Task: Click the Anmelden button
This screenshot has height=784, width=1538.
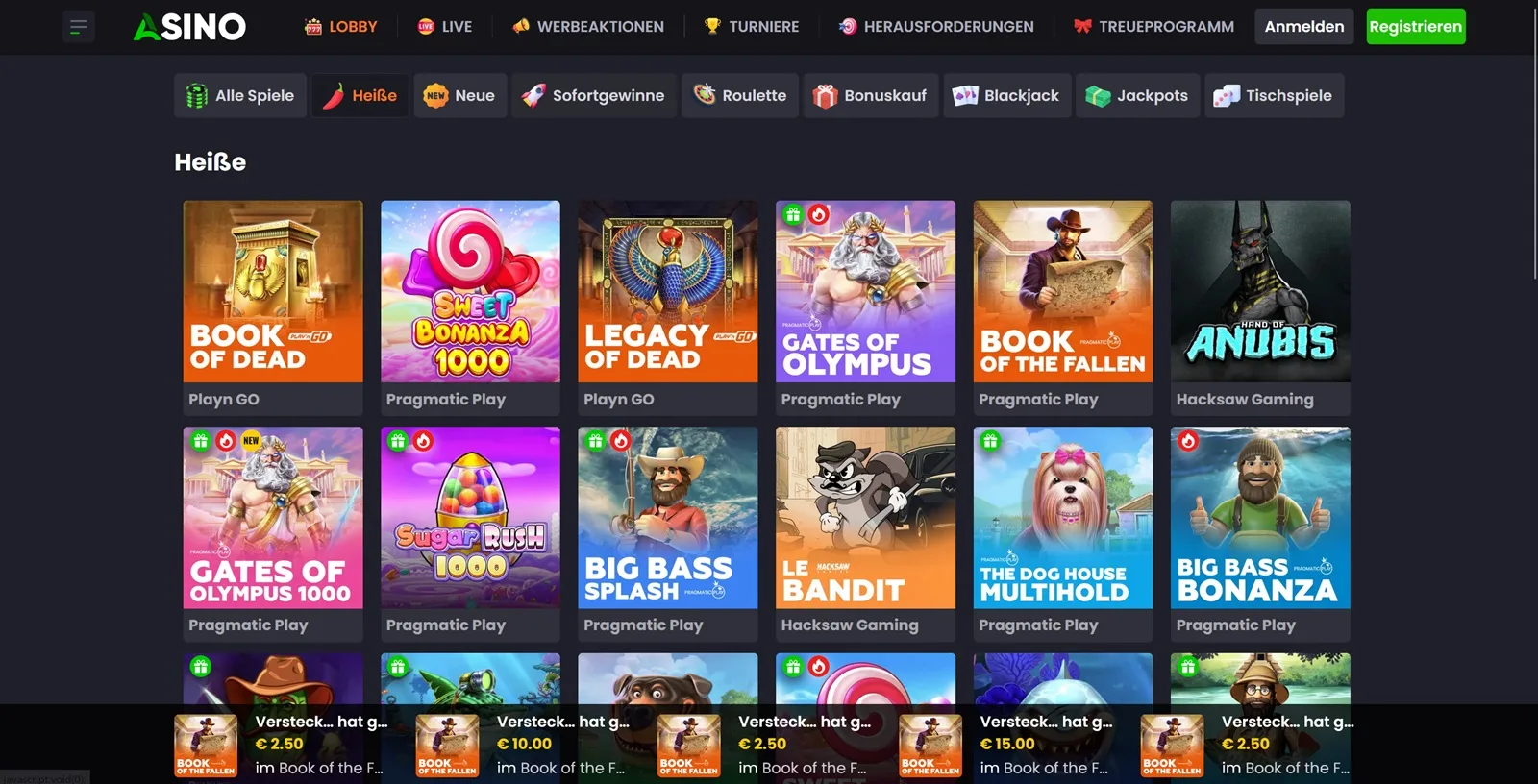Action: tap(1304, 27)
